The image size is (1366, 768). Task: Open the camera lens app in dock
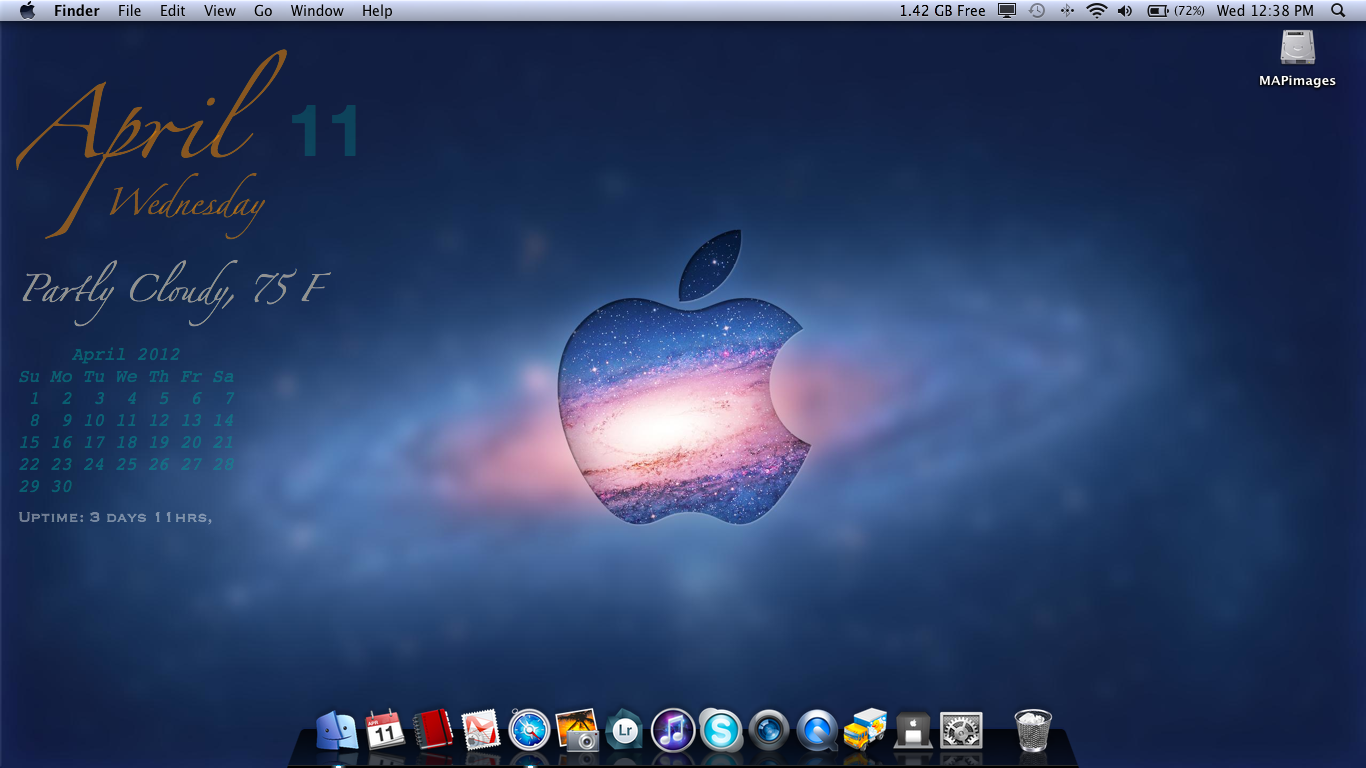click(x=769, y=730)
